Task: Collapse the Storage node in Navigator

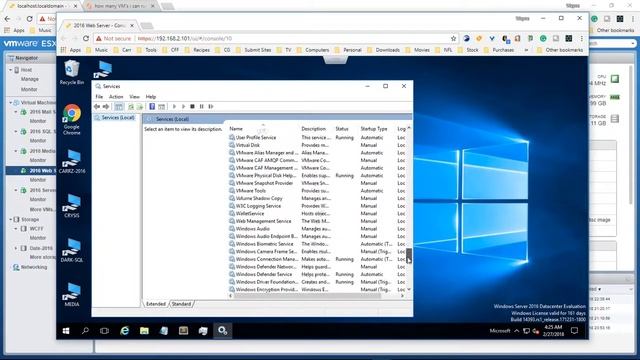Action: coord(11,219)
